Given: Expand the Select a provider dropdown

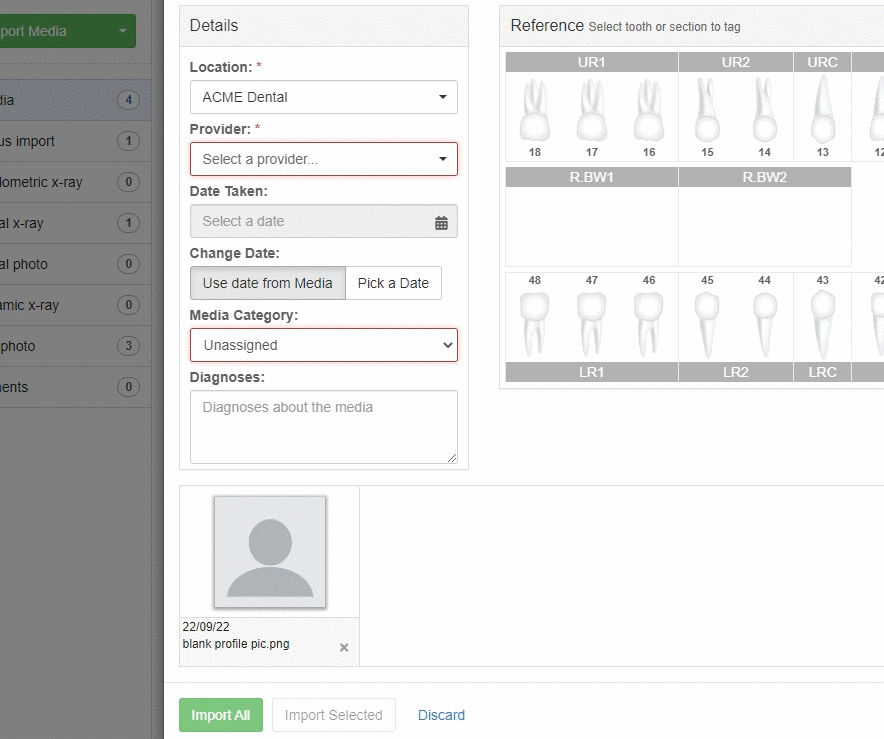Looking at the screenshot, I should pos(324,159).
